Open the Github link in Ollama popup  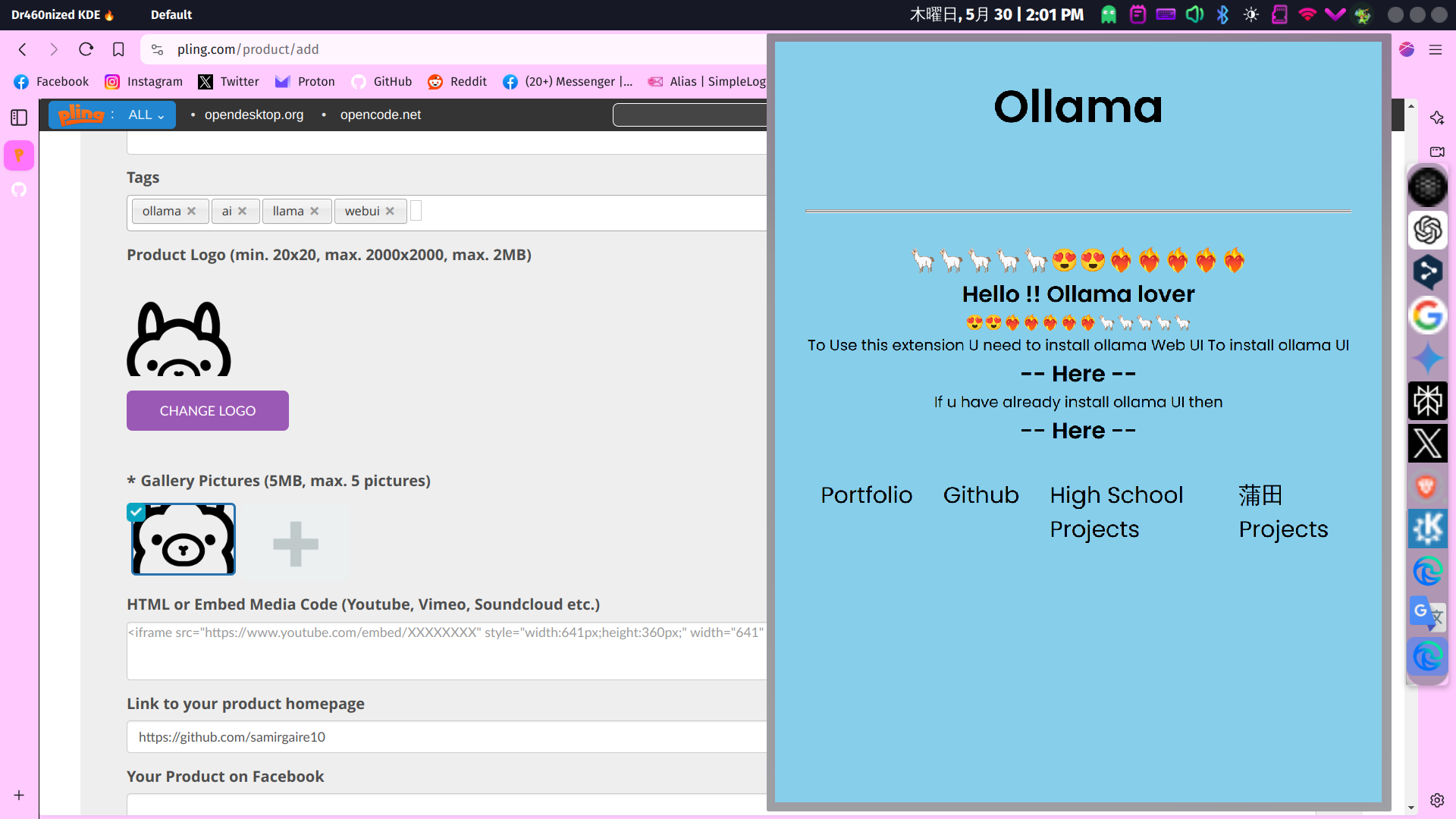pyautogui.click(x=981, y=495)
